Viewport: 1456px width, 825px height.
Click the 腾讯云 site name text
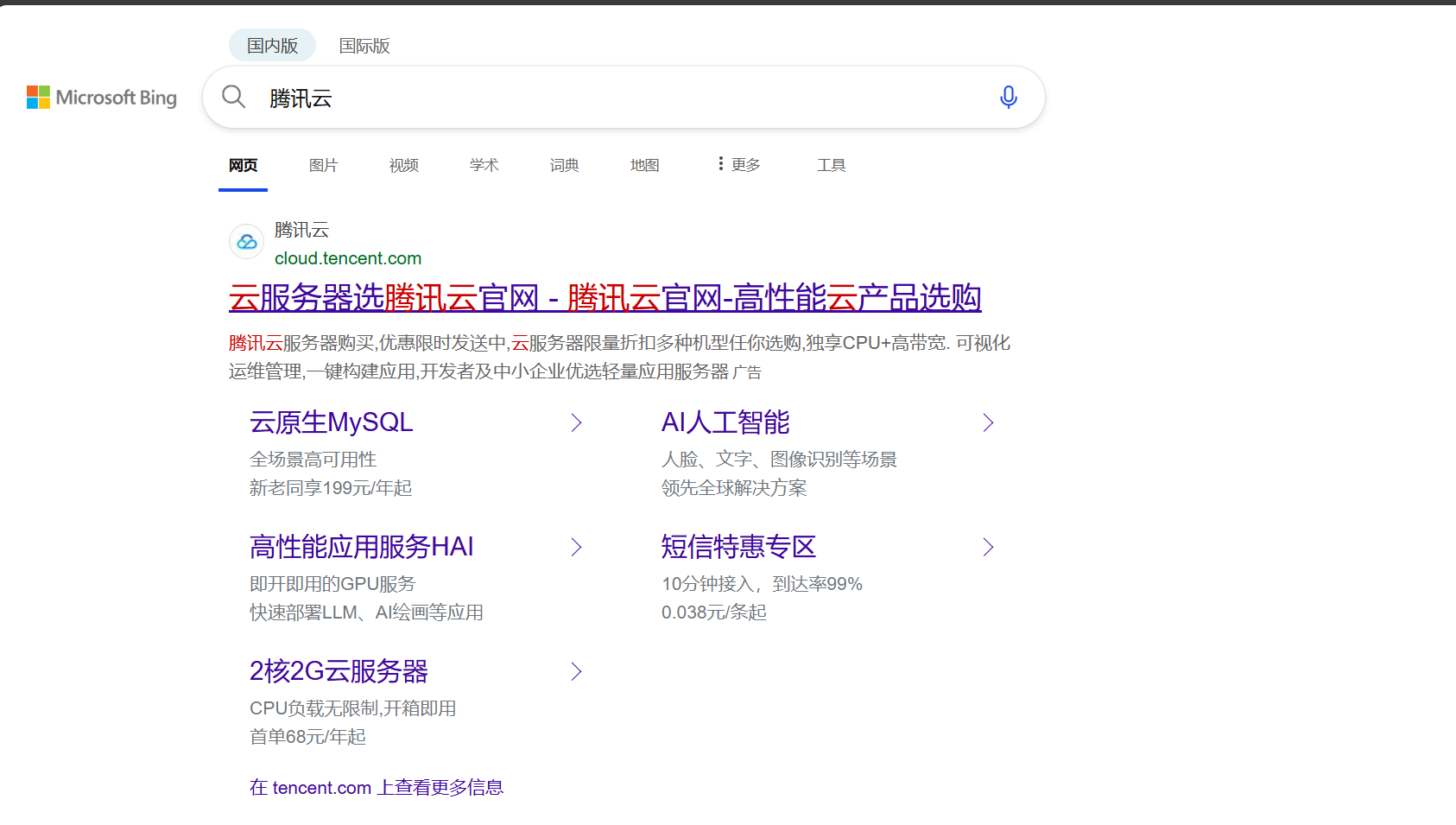[x=301, y=230]
